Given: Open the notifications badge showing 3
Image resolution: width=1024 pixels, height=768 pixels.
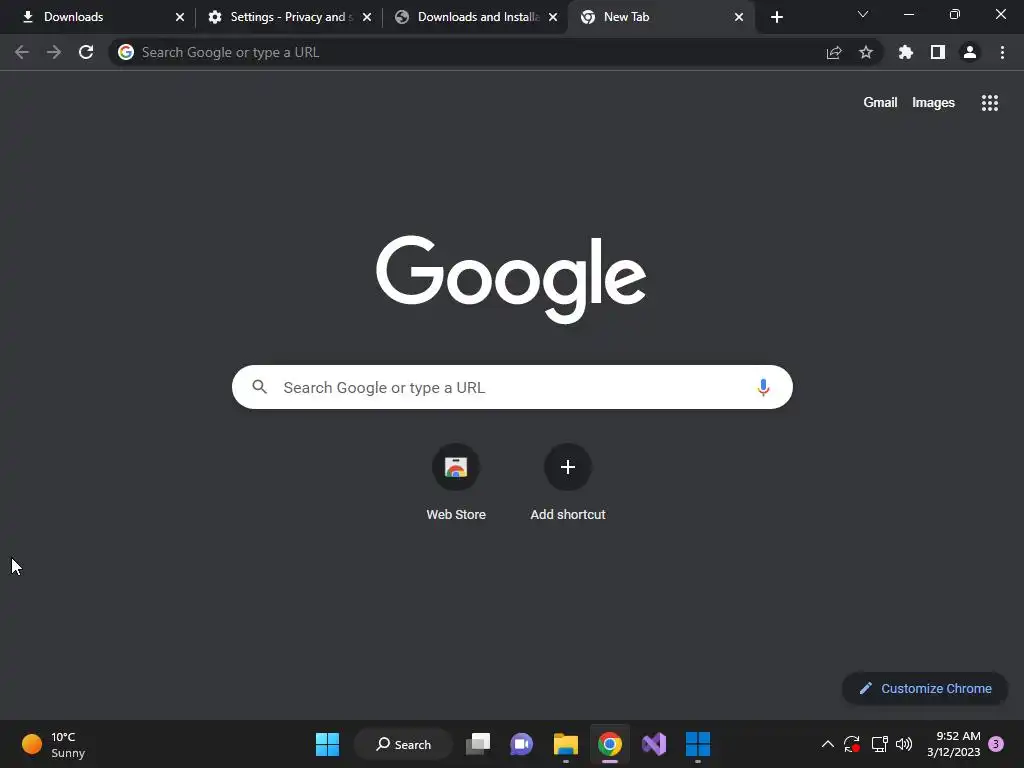Looking at the screenshot, I should tap(996, 744).
